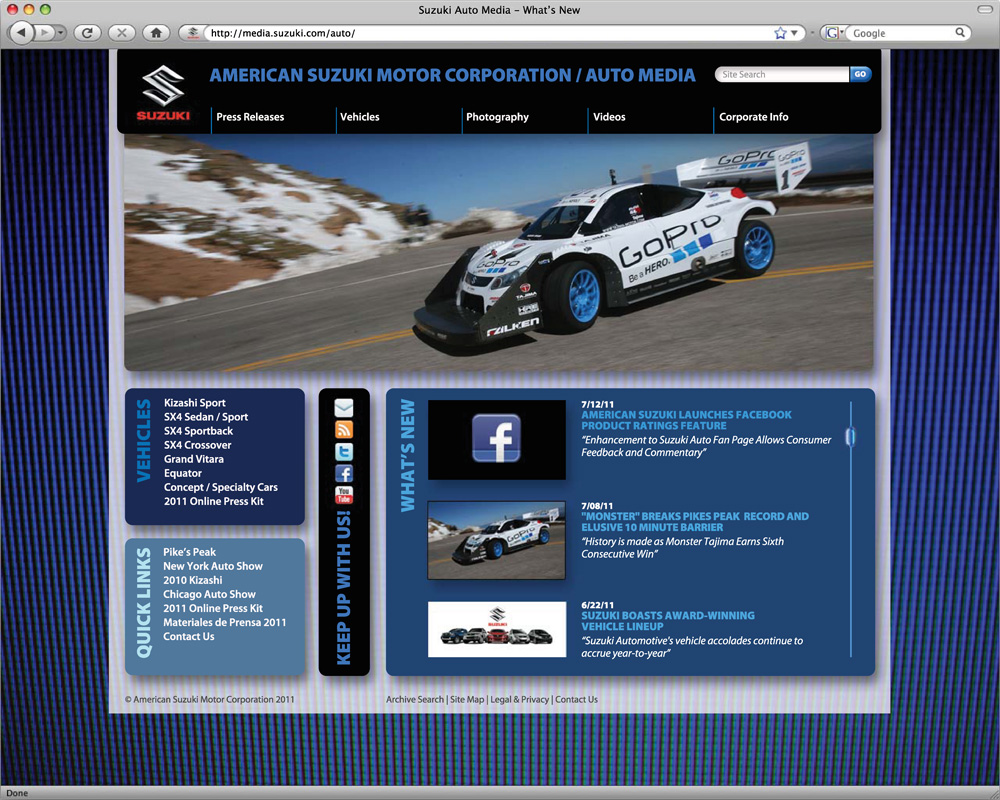Open the Press Releases menu
The width and height of the screenshot is (1000, 800).
coord(250,117)
